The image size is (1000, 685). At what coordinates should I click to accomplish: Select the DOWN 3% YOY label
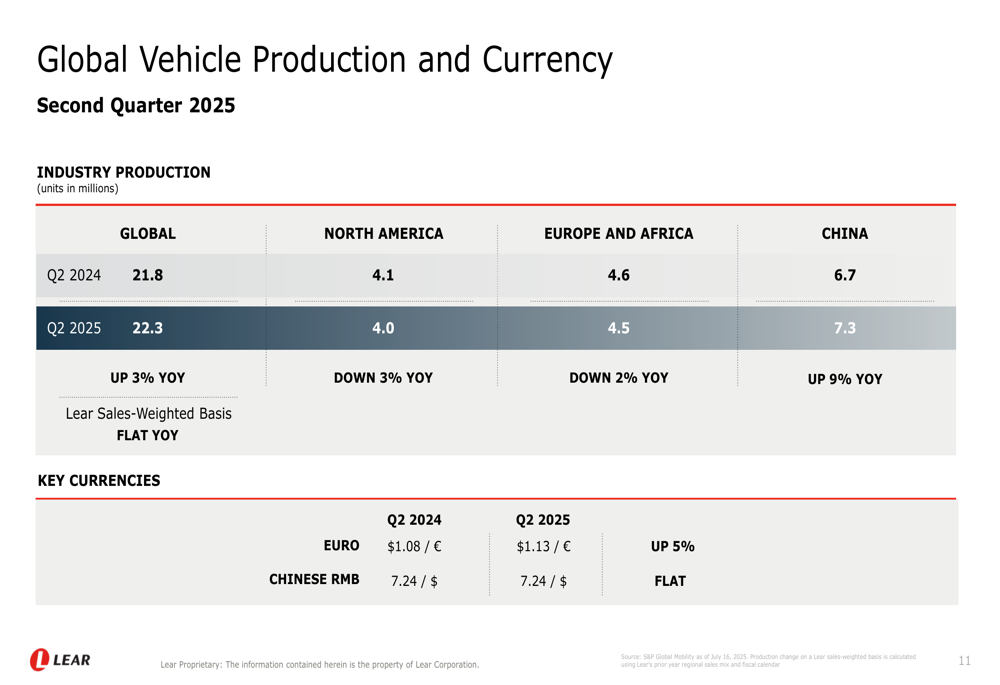tap(383, 378)
